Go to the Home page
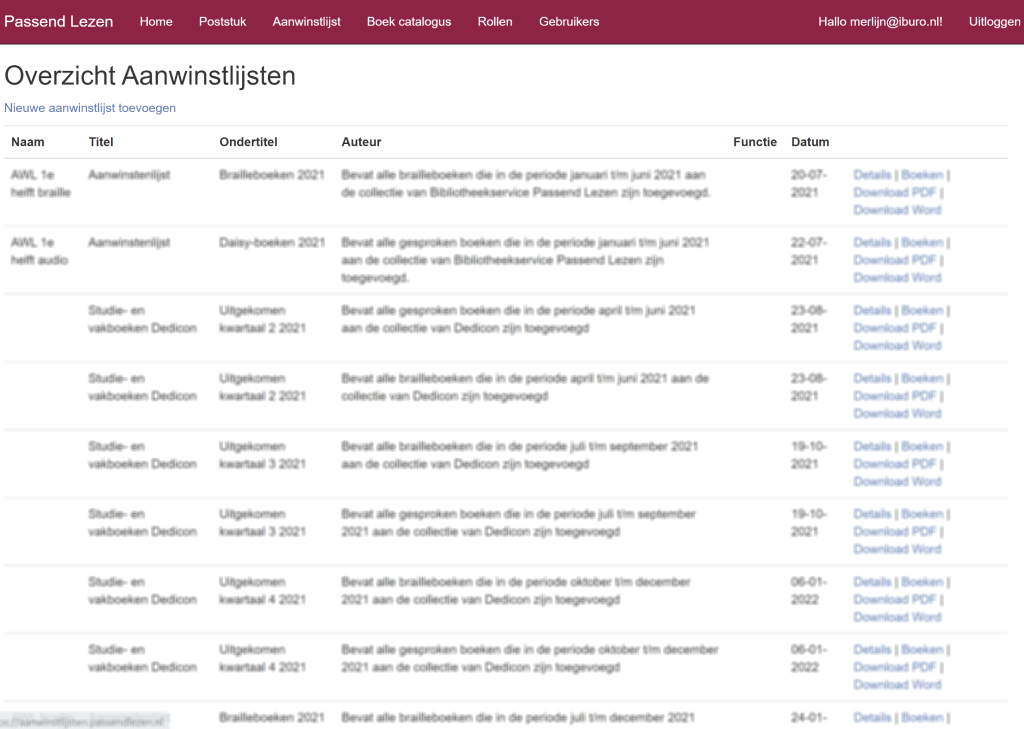The image size is (1024, 729). (x=156, y=21)
